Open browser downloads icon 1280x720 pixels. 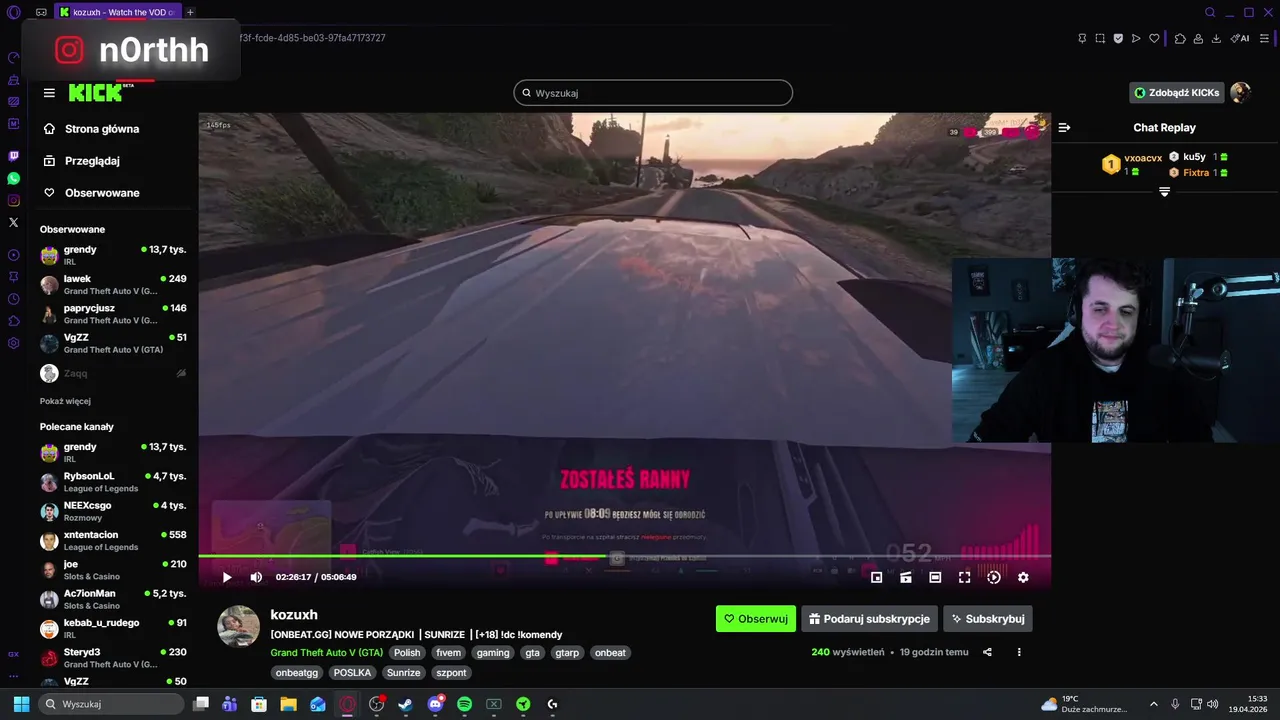[1216, 38]
